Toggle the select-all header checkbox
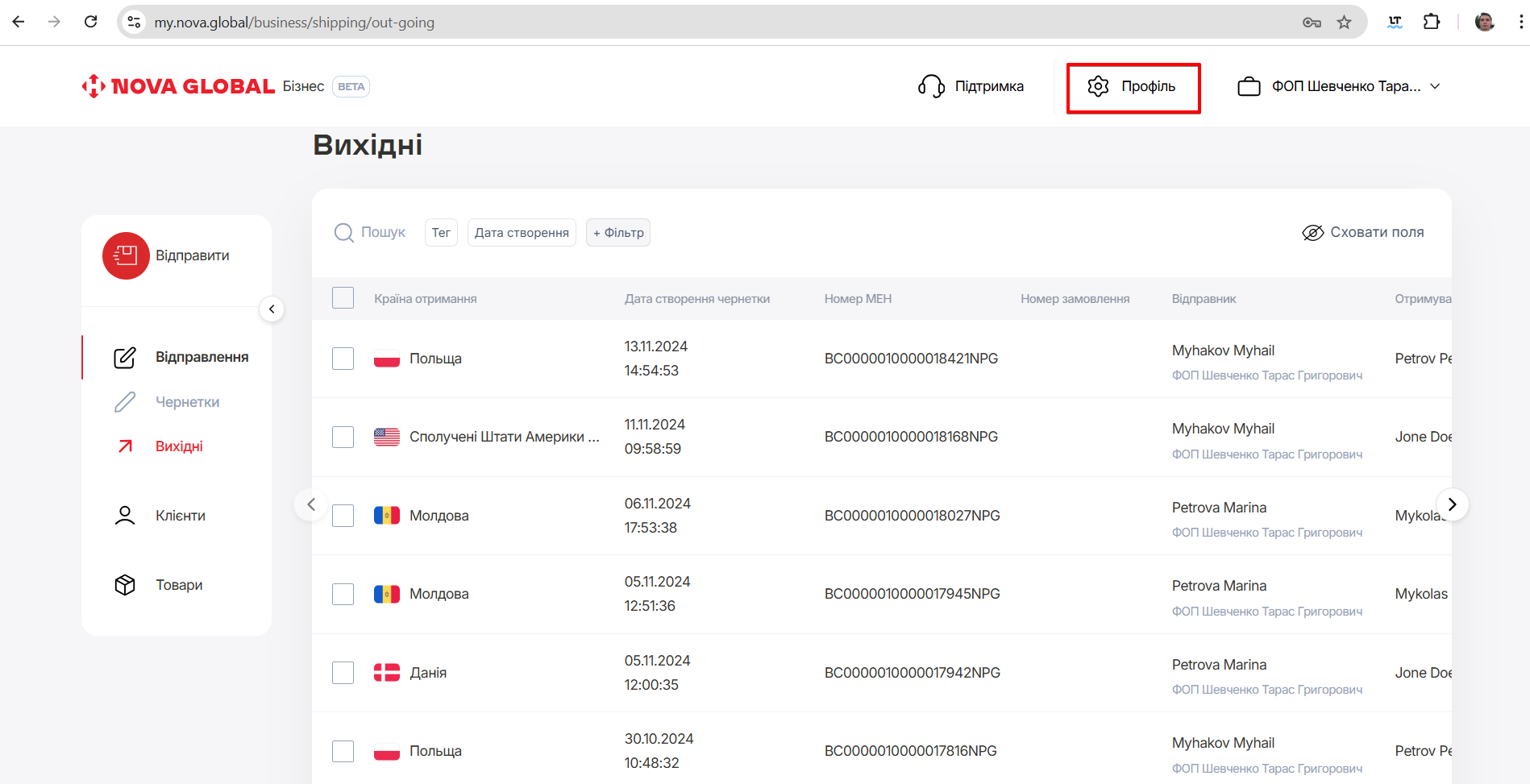Viewport: 1530px width, 784px height. coord(343,298)
